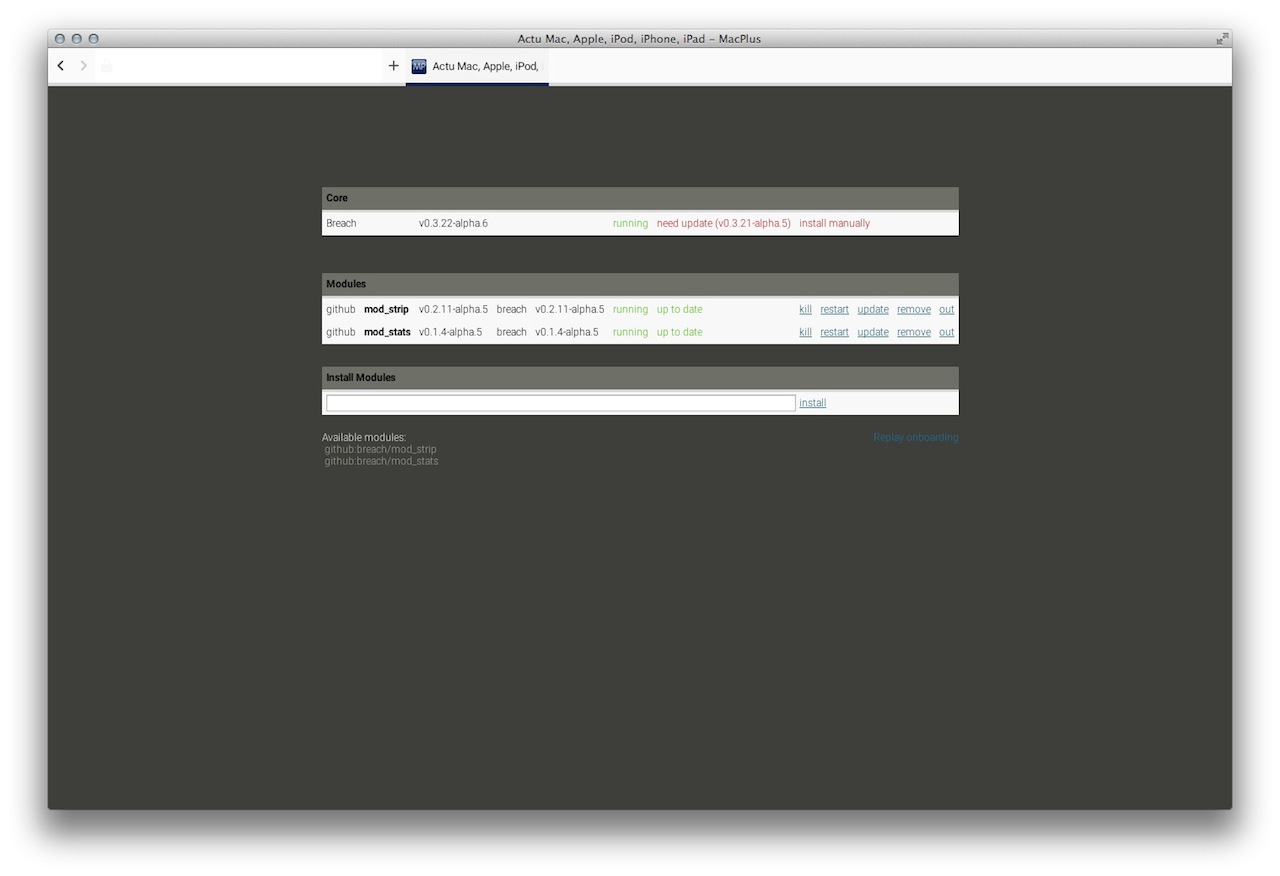Click 'install manually' in Core row

point(835,224)
